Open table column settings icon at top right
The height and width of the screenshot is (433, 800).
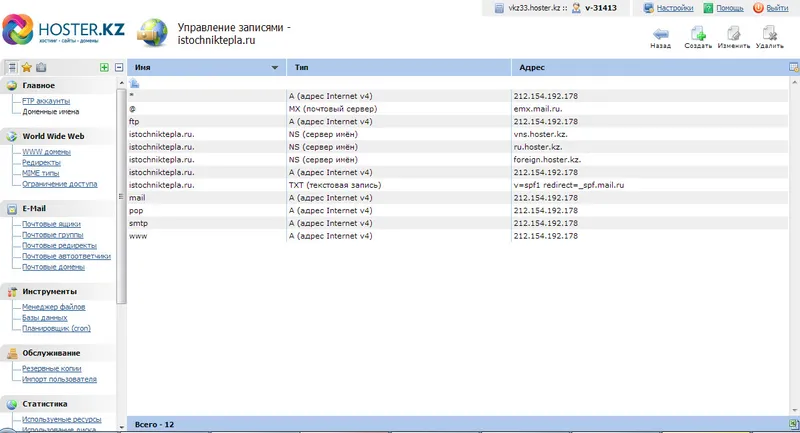793,67
